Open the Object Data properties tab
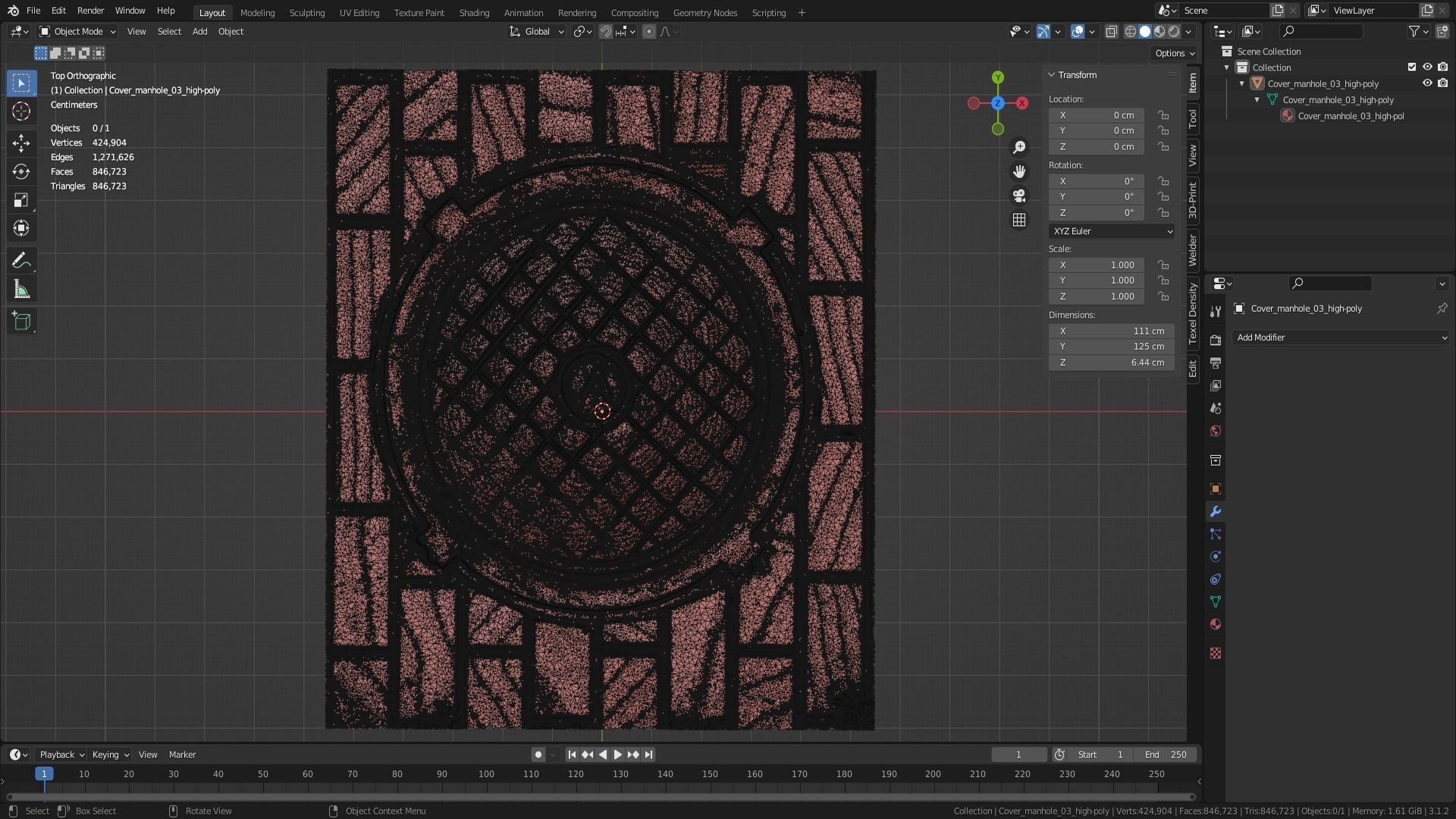1456x819 pixels. tap(1216, 601)
